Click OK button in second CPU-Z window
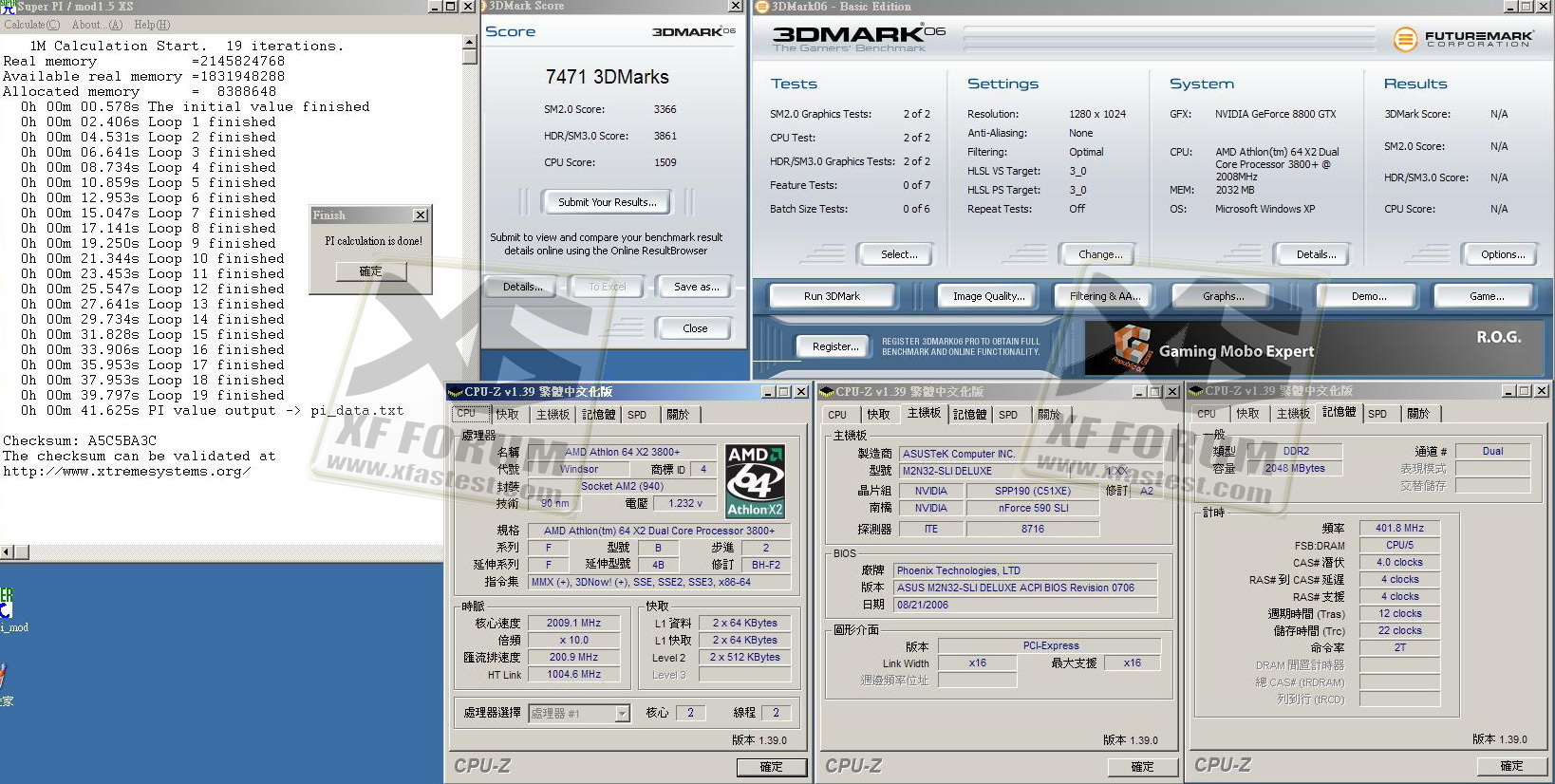Screen dimensions: 1555x784 click(1142, 767)
